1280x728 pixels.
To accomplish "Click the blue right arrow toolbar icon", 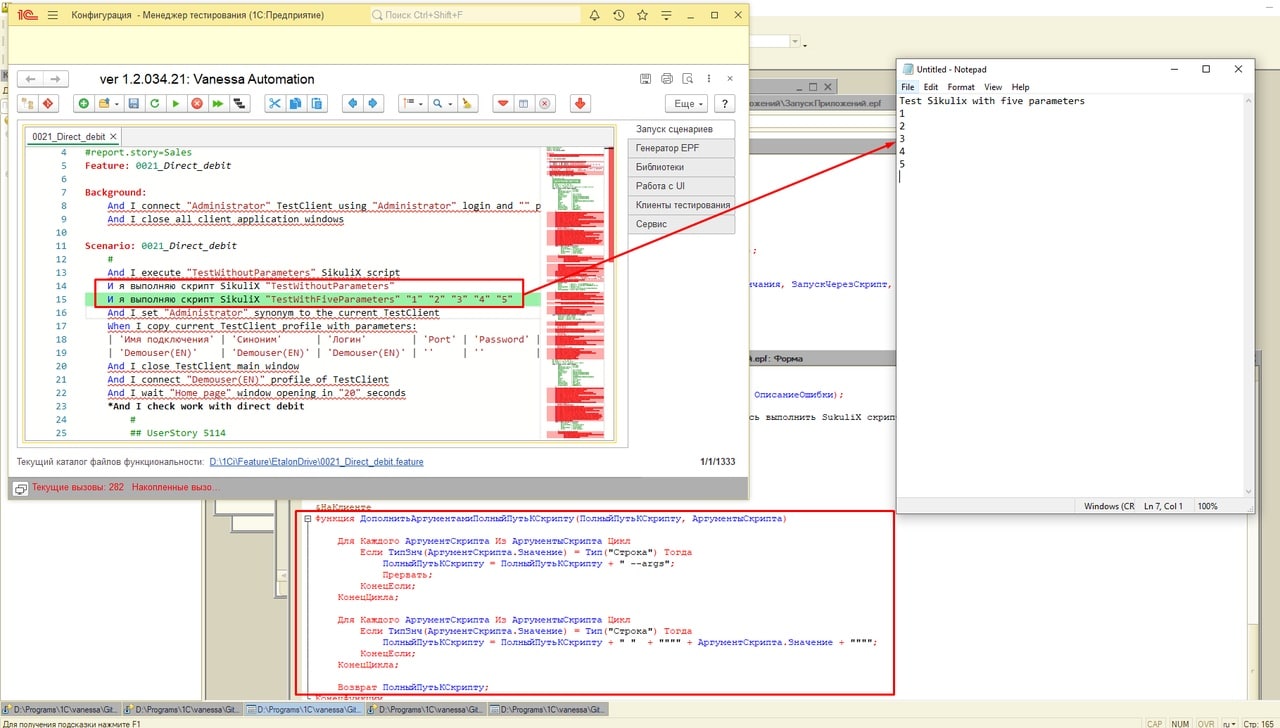I will click(372, 103).
